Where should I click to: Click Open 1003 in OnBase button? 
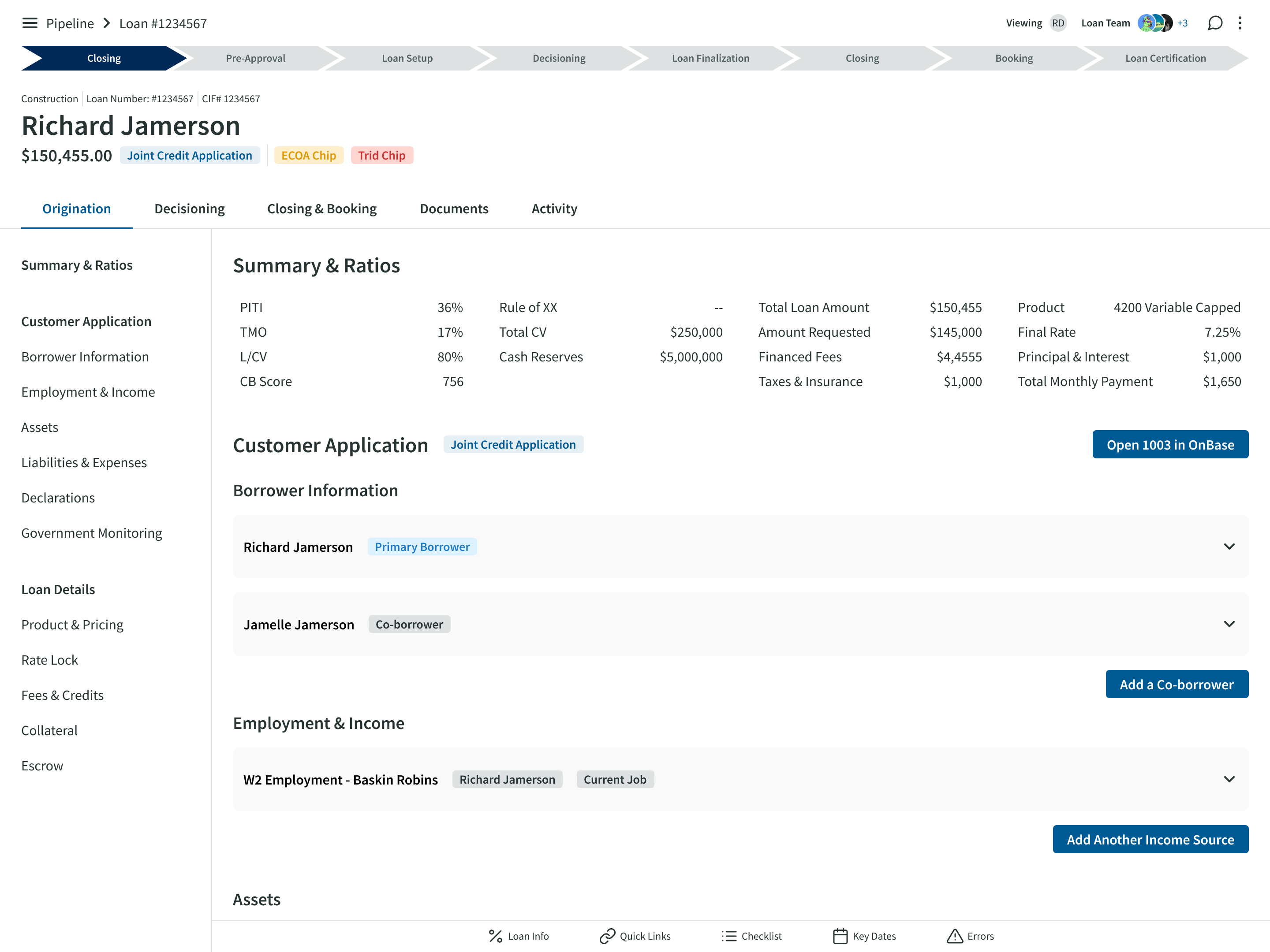click(1169, 445)
